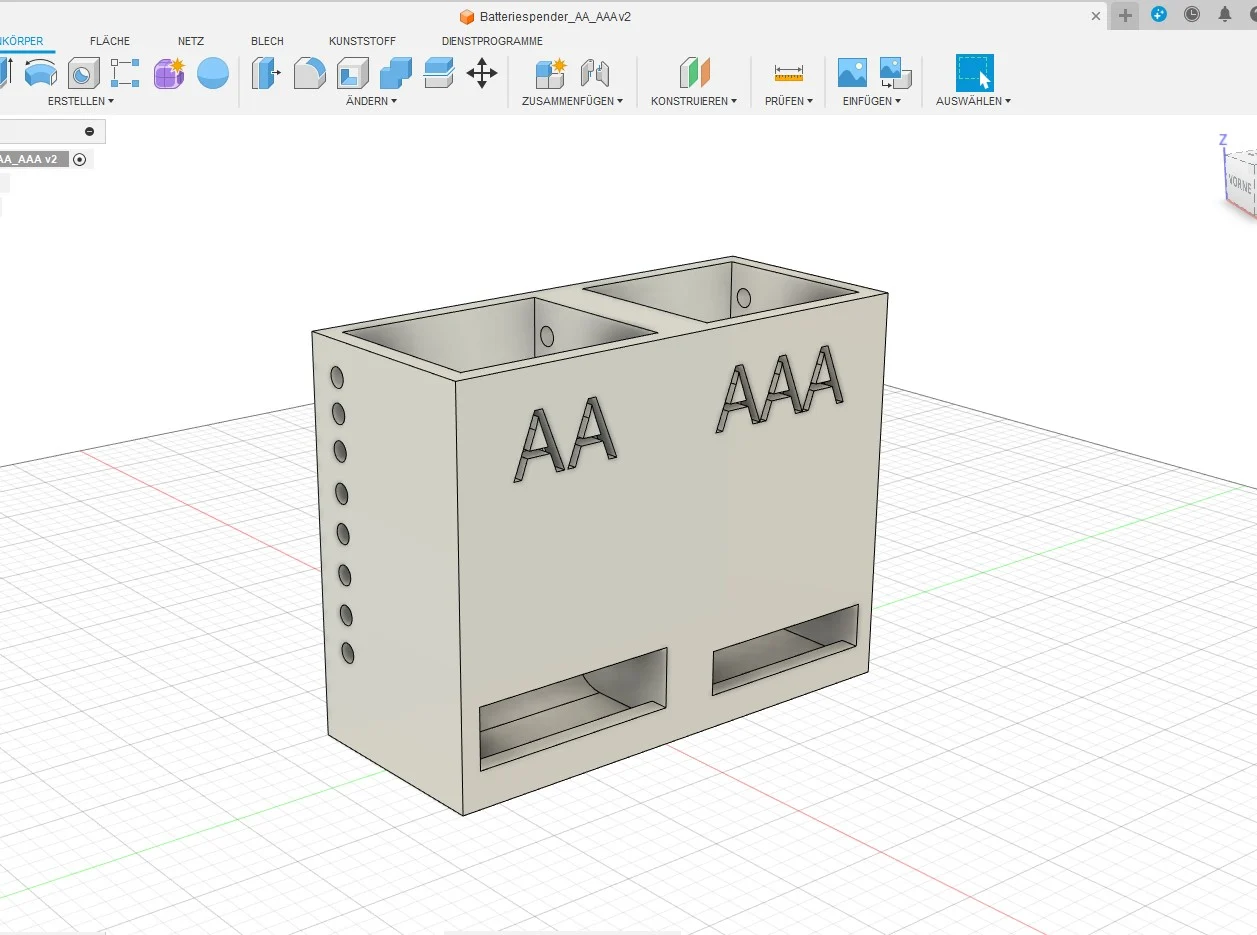Viewport: 1257px width, 935px height.
Task: Select the Split Body tool
Action: [x=439, y=73]
